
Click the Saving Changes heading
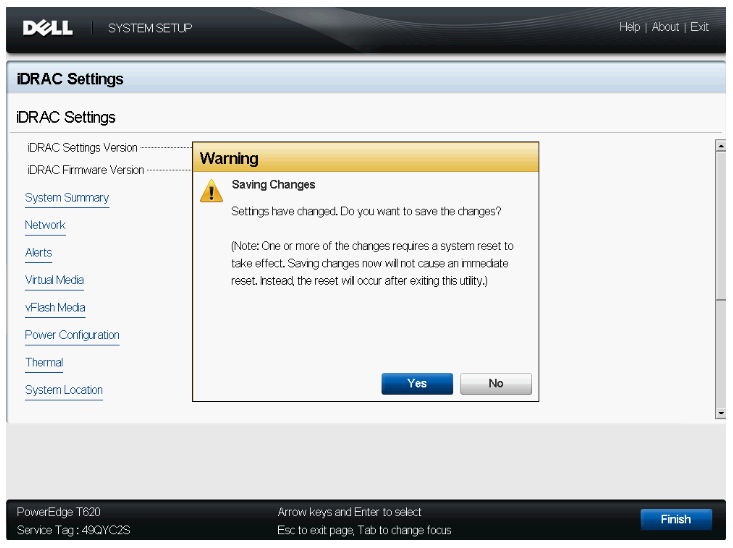tap(273, 185)
